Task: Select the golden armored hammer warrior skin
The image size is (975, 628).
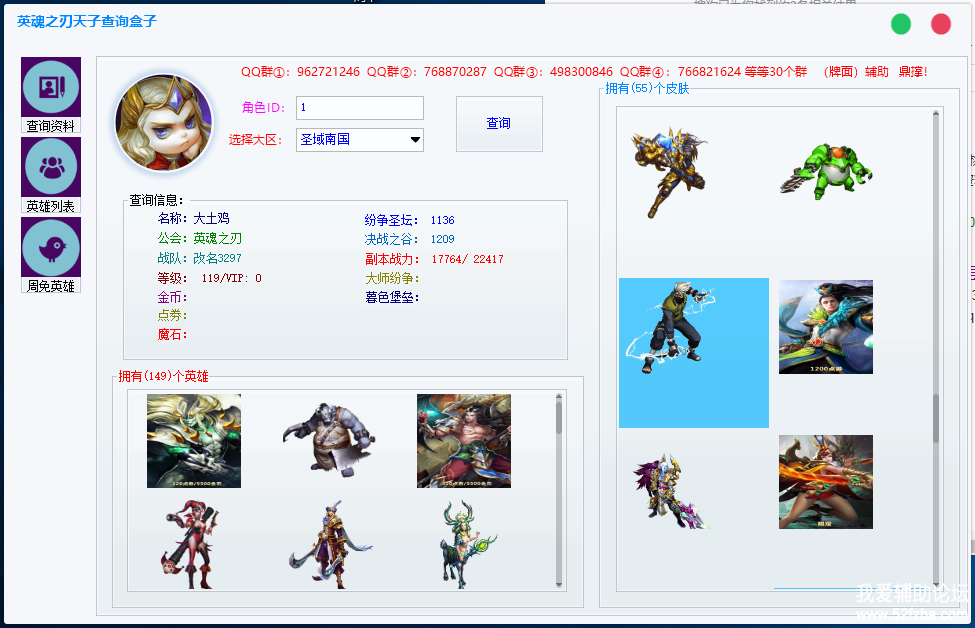Action: click(670, 172)
